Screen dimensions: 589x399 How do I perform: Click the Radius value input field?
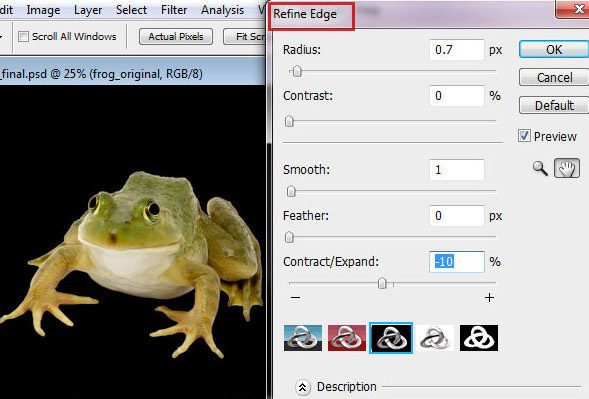coord(457,50)
